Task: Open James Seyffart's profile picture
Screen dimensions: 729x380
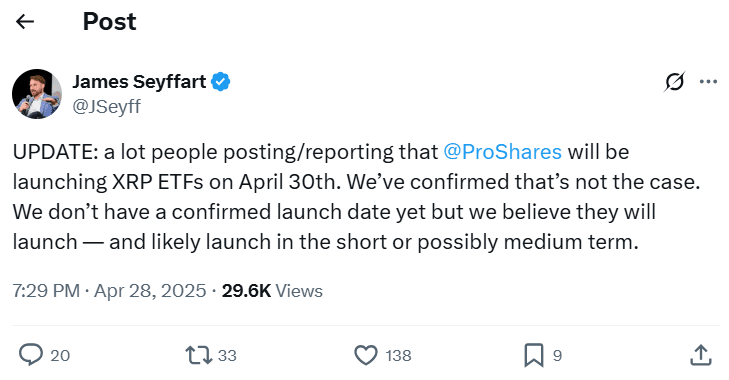Action: click(37, 94)
